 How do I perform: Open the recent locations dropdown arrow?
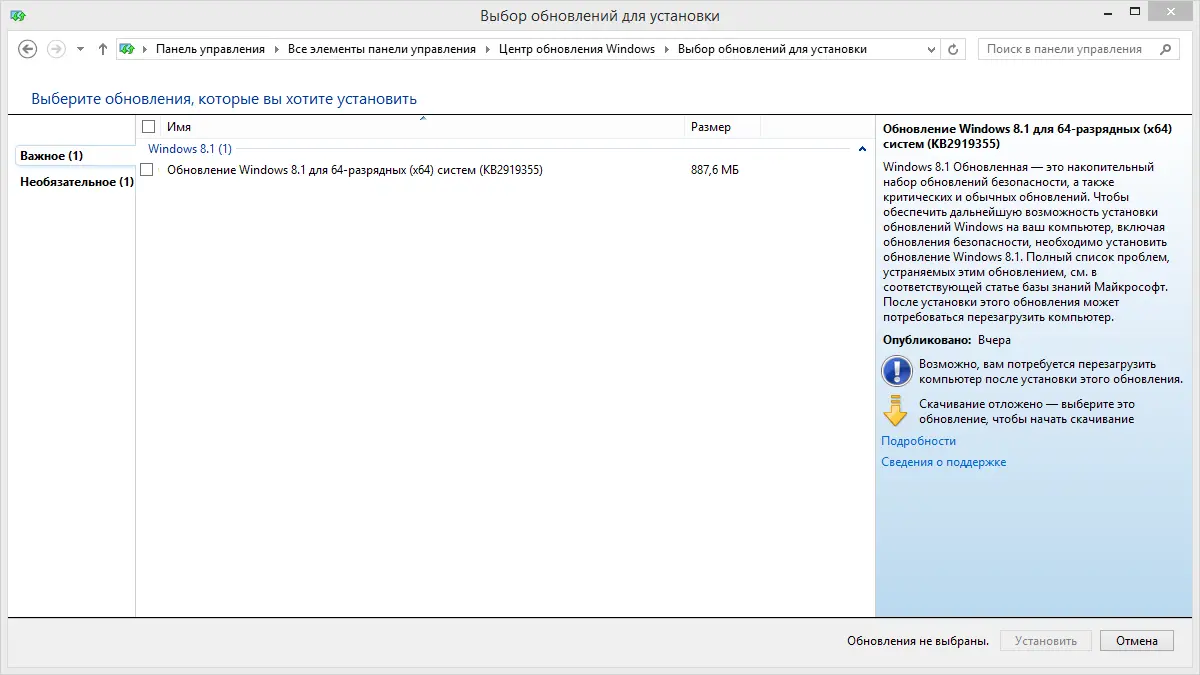click(x=80, y=49)
